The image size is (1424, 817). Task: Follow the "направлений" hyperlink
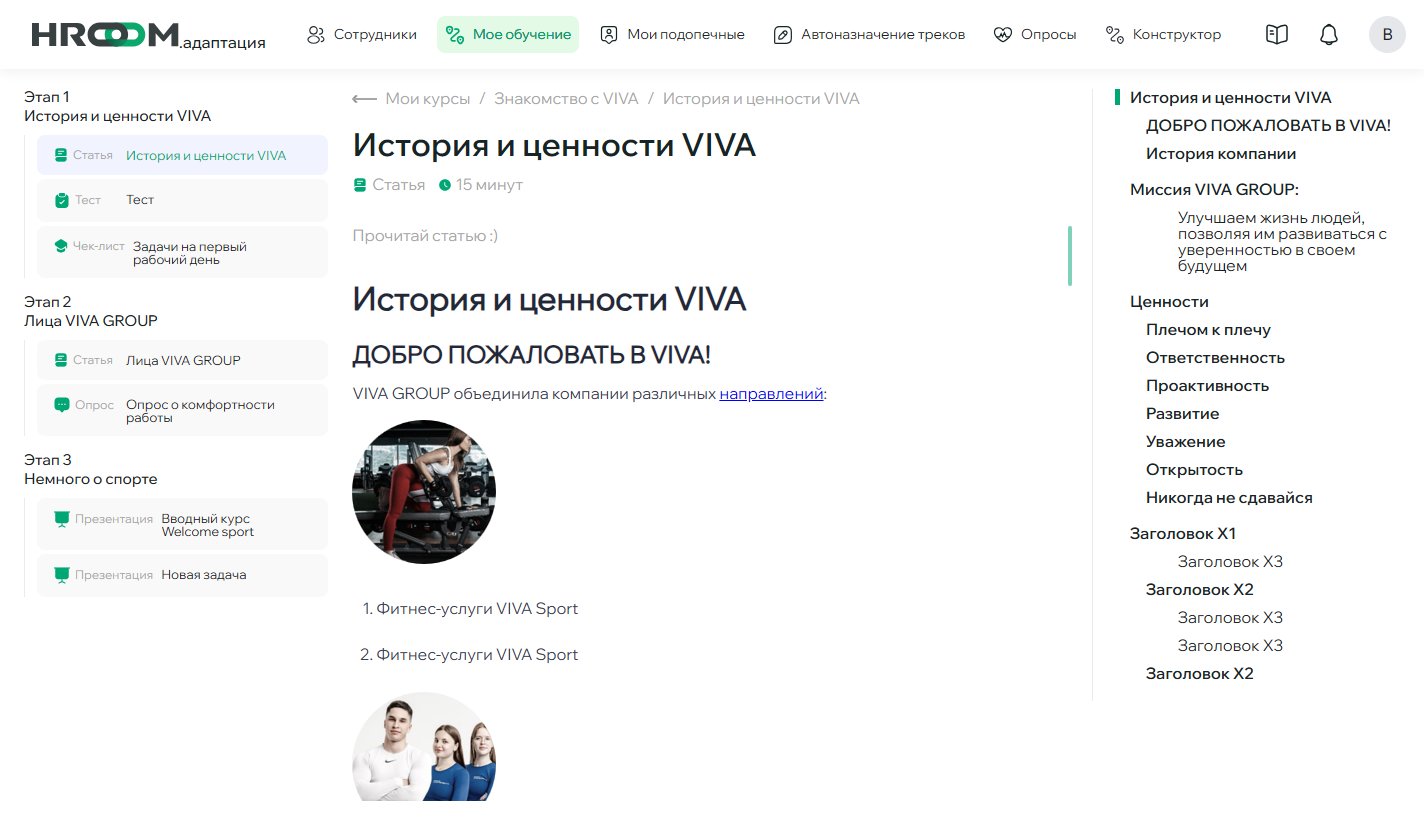[771, 394]
